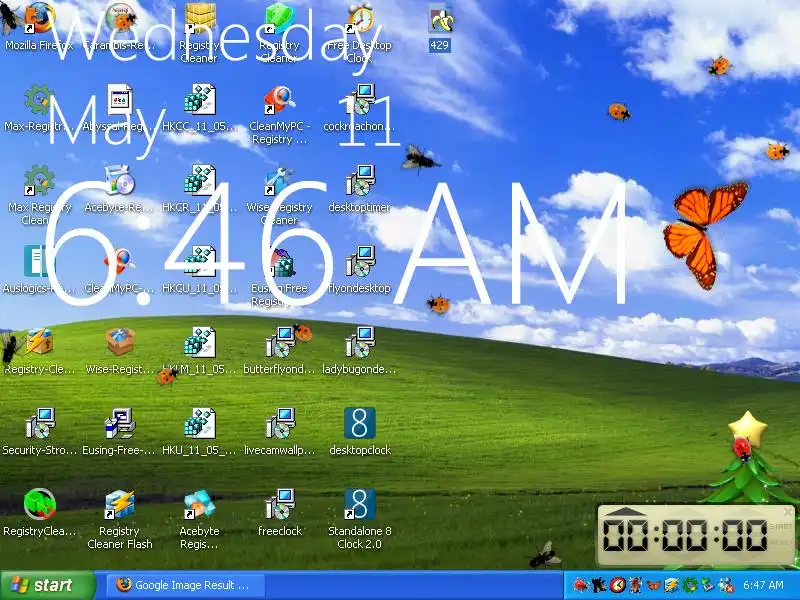Click the timer's 00:00:00 digital display
Viewport: 800px width, 600px height.
coord(685,536)
